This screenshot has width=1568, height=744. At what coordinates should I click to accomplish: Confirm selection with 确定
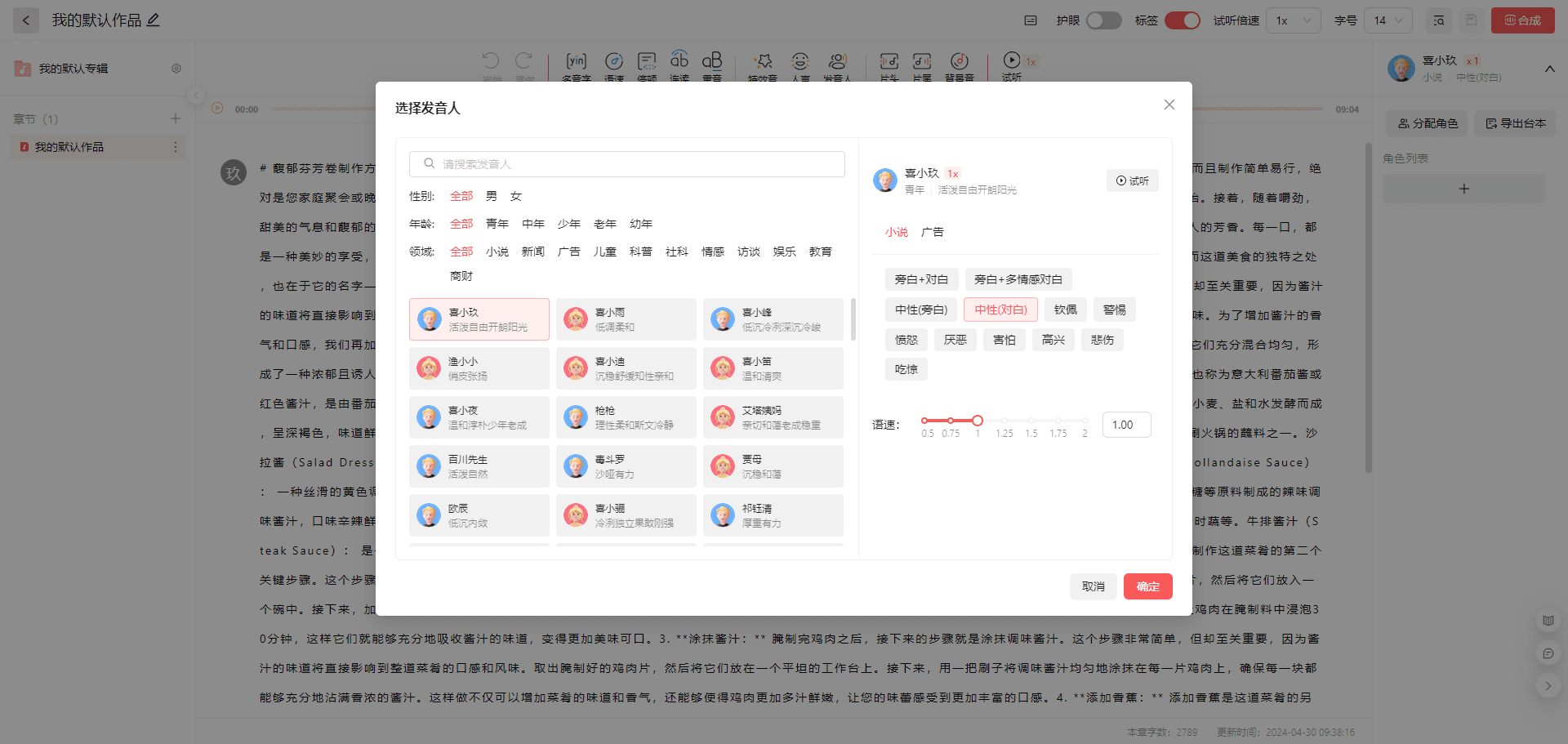pyautogui.click(x=1148, y=586)
